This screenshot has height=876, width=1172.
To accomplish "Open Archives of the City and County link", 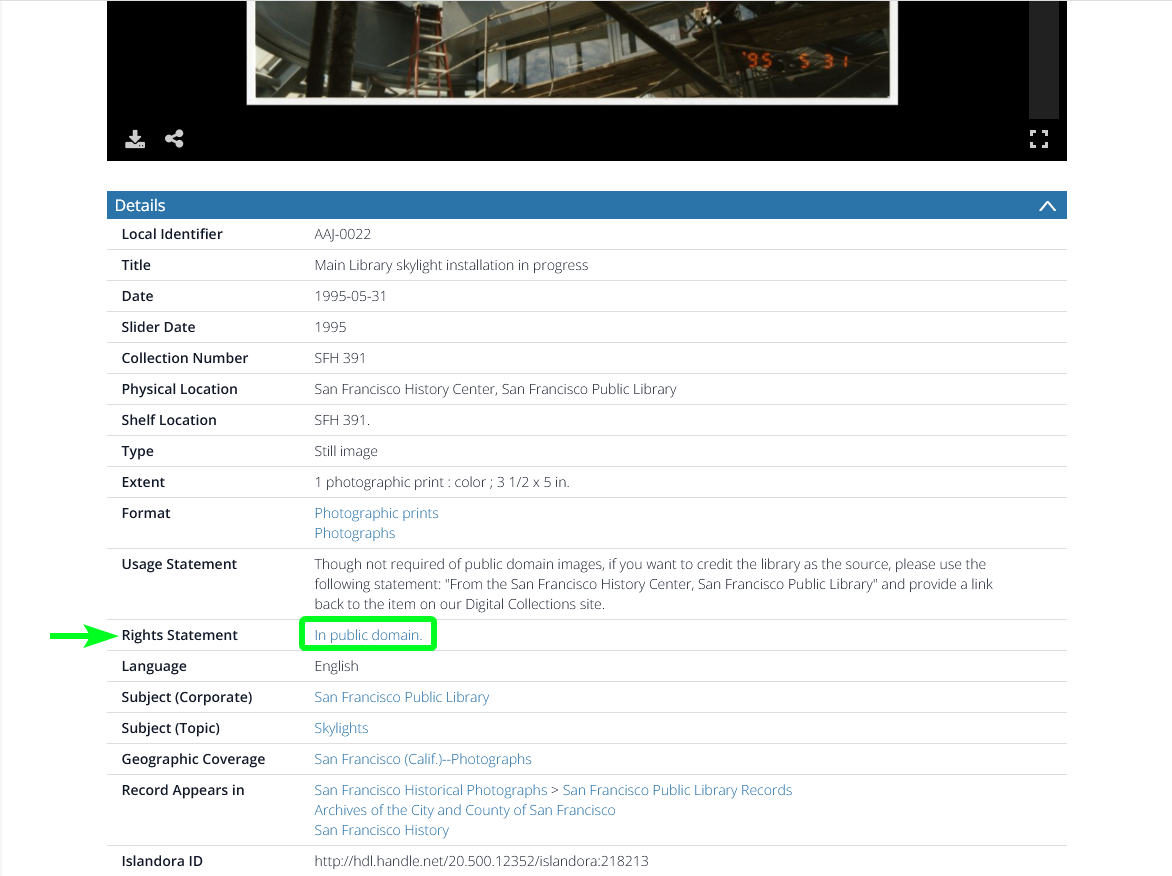I will (x=464, y=810).
